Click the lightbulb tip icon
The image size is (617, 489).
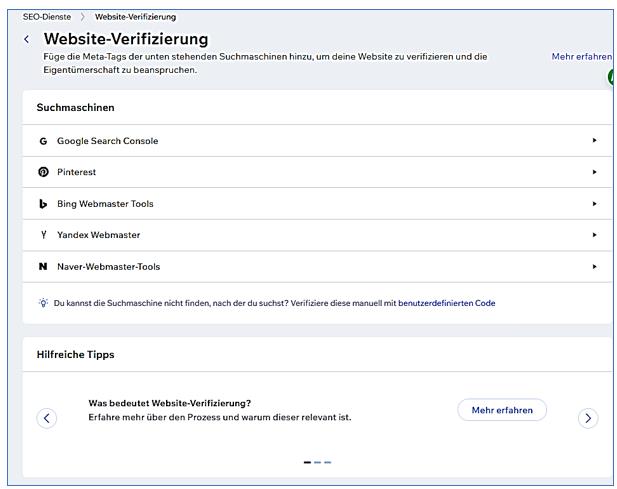(43, 303)
